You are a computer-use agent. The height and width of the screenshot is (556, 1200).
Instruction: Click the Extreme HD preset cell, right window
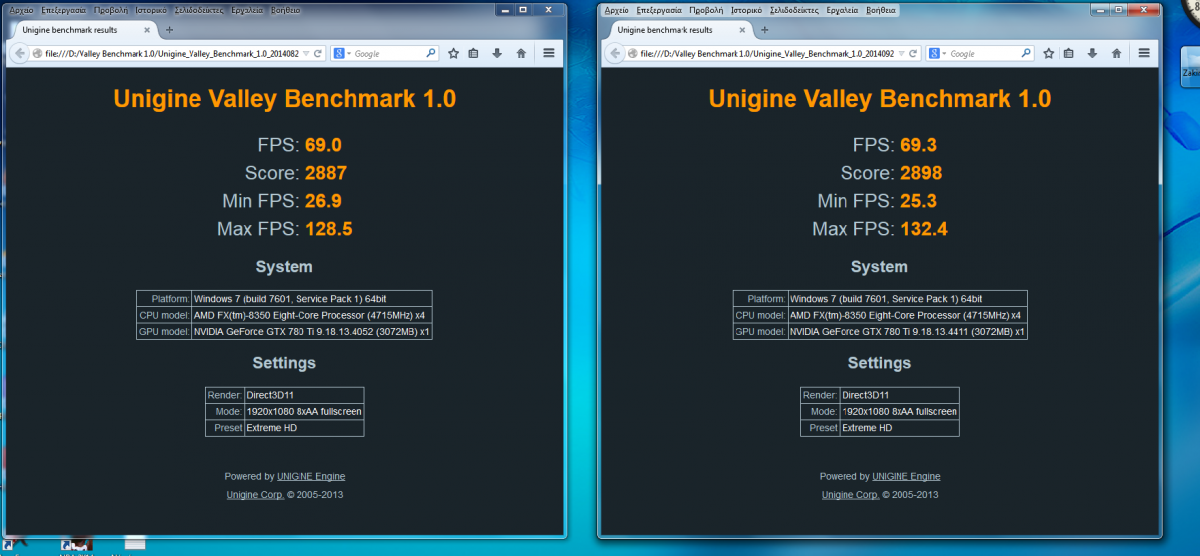coord(899,428)
